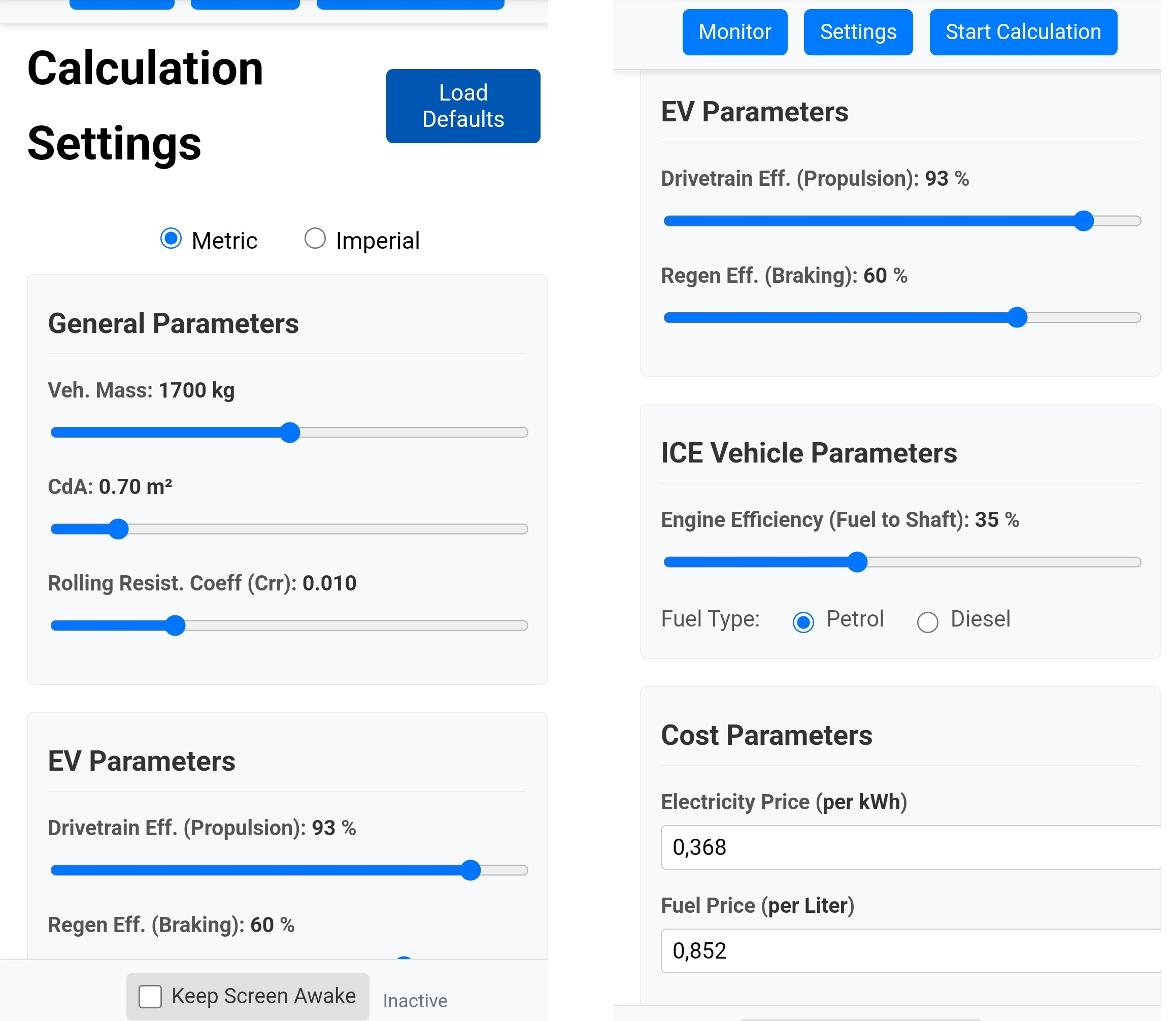Viewport: 1176px width, 1021px height.
Task: Click the Fuel Type label
Action: coord(710,619)
